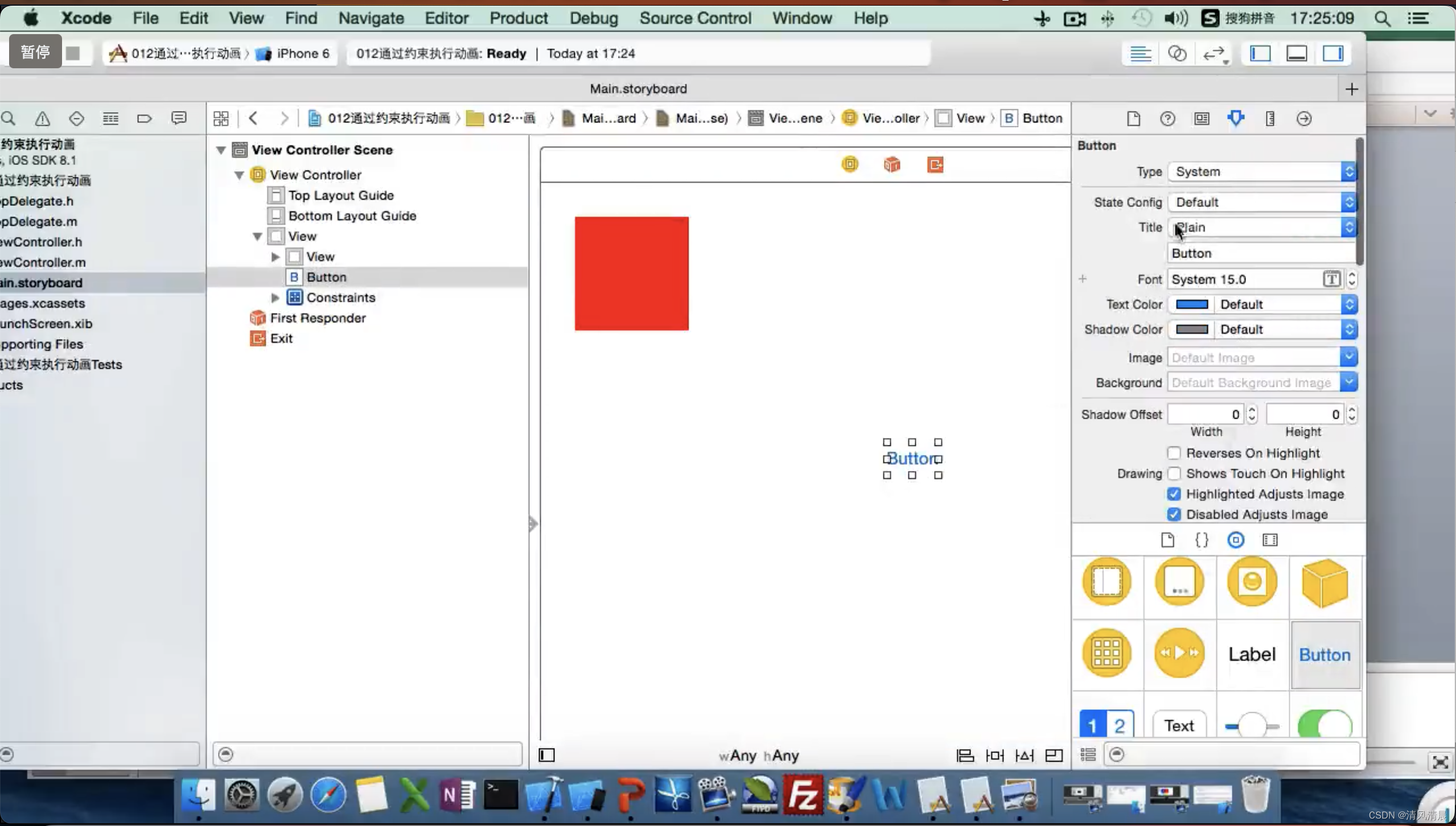Click the Button UI element button

(1324, 653)
